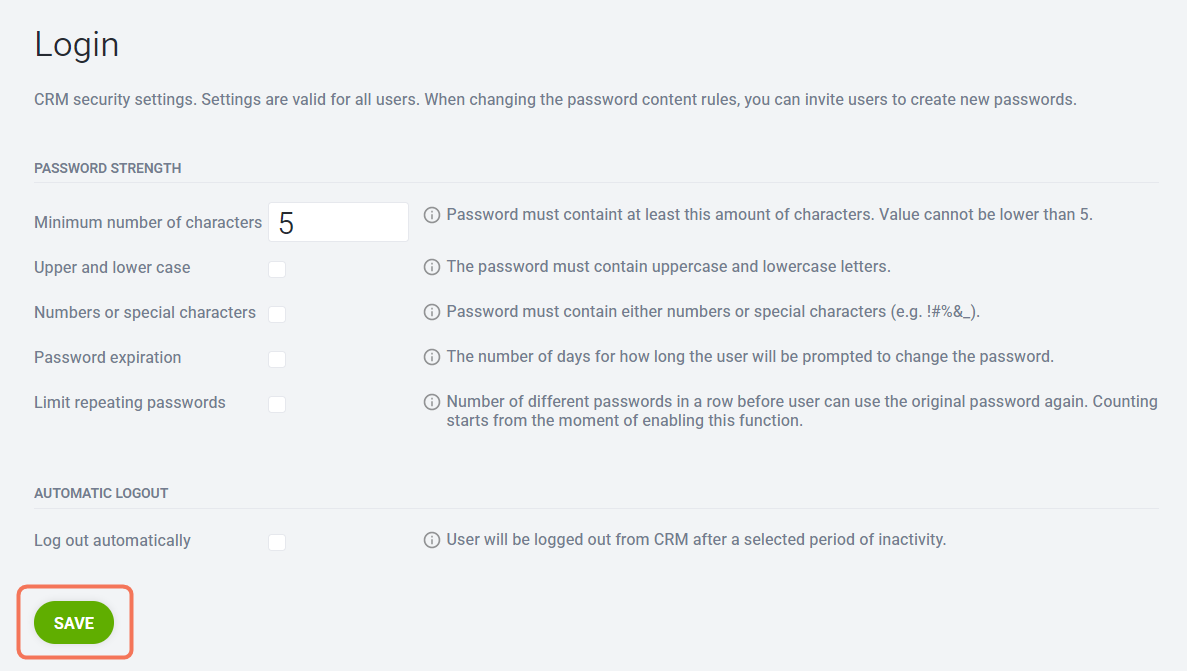Focus the Minimum number of characters field
The width and height of the screenshot is (1187, 671).
point(338,222)
